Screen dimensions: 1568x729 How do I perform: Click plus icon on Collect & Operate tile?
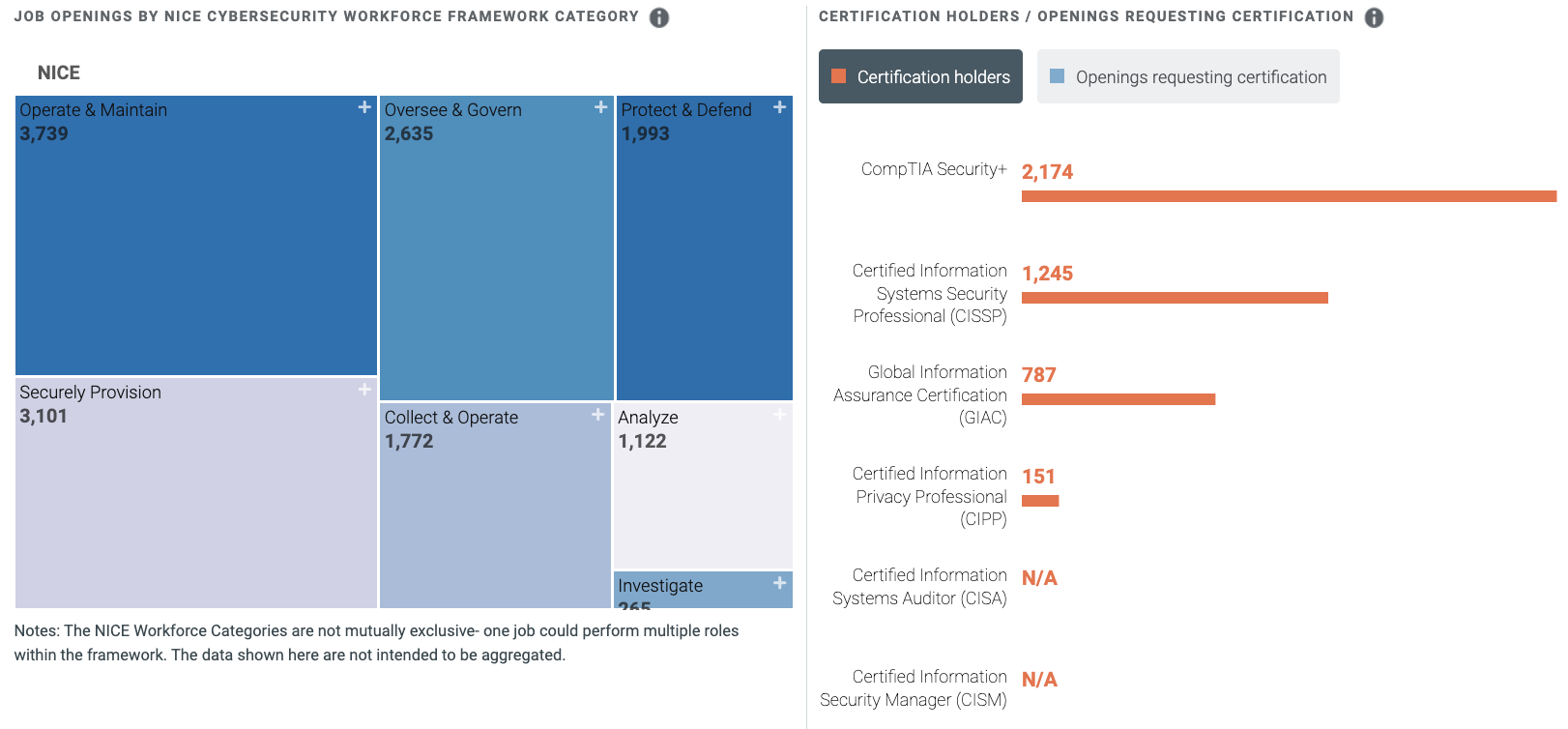[x=598, y=415]
